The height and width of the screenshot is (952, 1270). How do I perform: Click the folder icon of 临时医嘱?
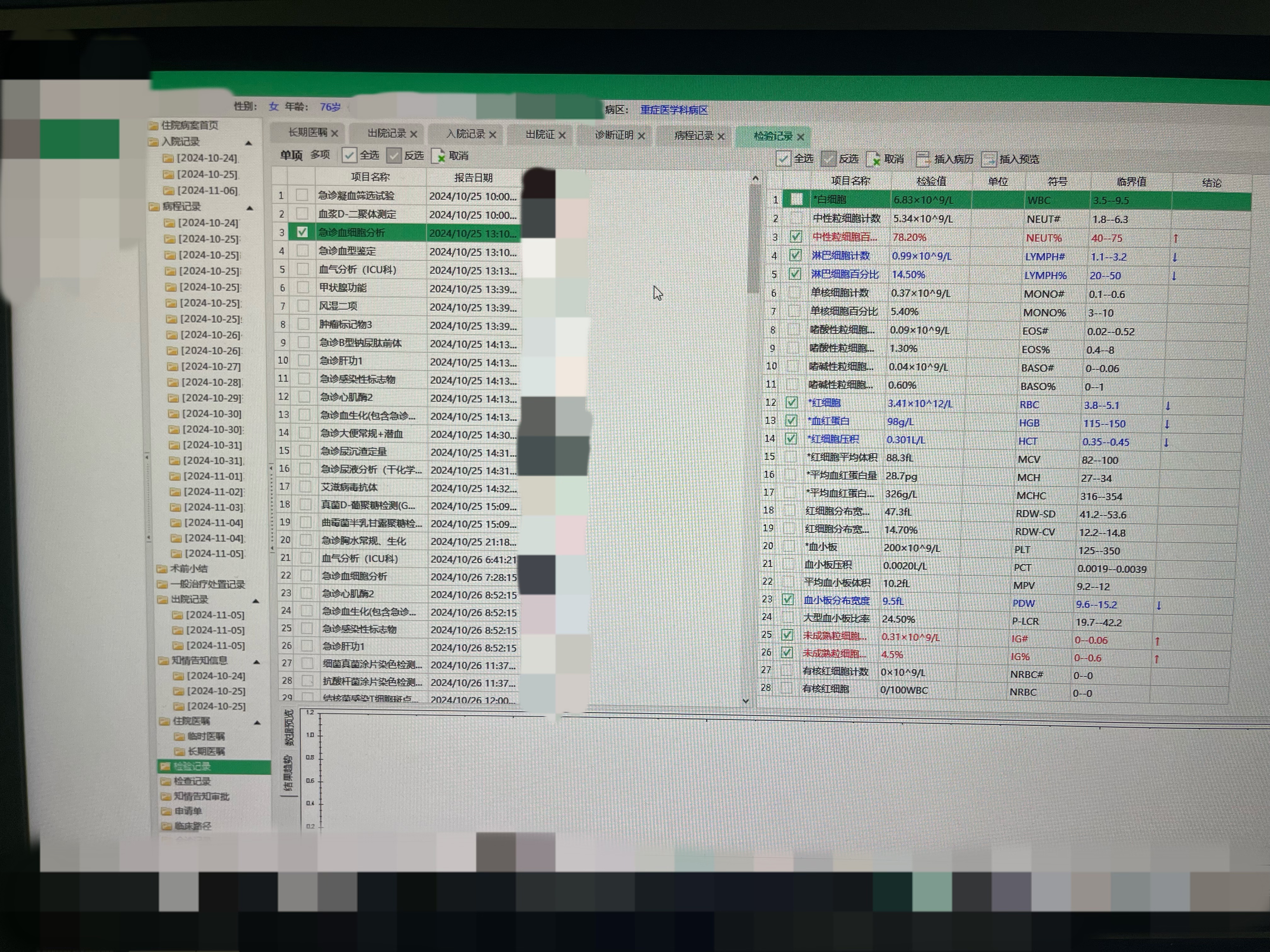point(179,736)
